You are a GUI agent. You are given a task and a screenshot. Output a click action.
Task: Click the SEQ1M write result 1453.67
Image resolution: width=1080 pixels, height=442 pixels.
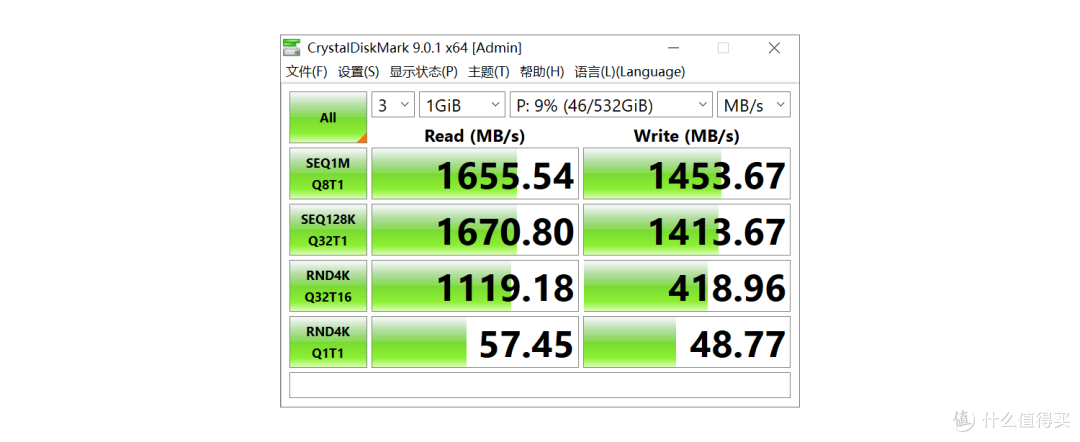click(x=687, y=173)
